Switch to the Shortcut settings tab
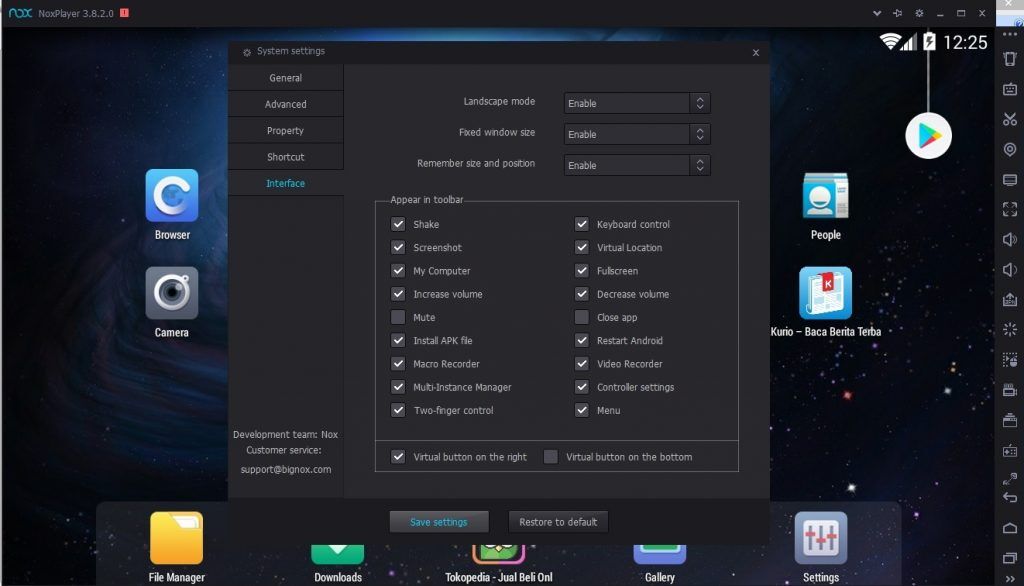 286,156
